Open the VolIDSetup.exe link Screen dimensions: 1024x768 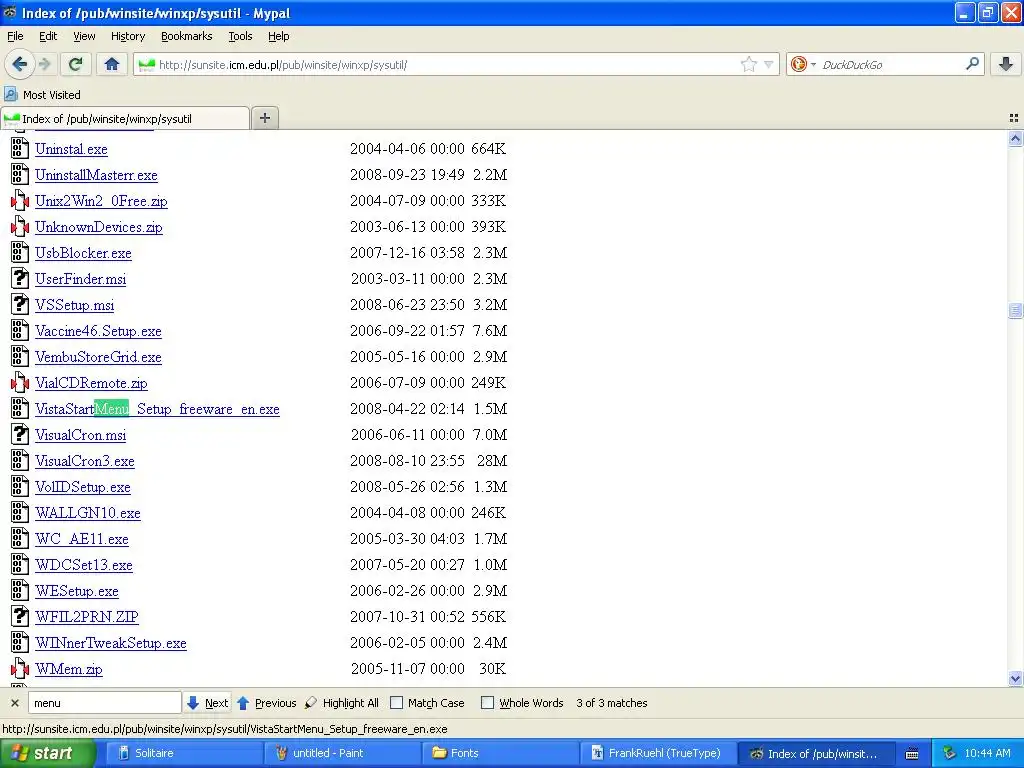coord(83,487)
